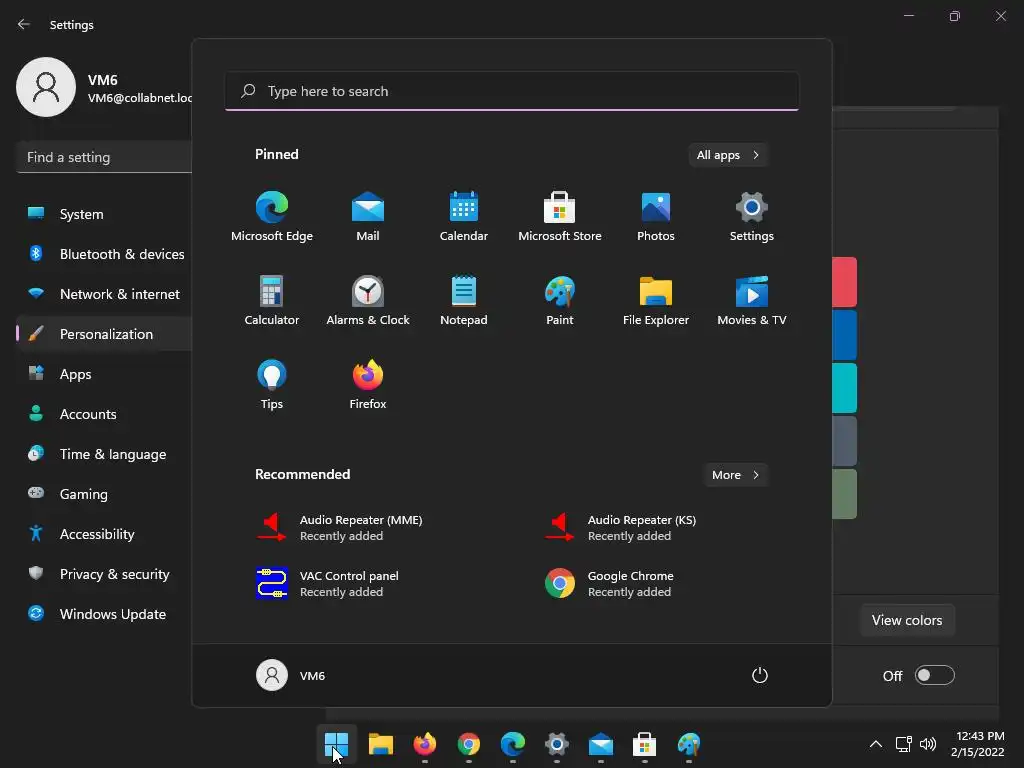This screenshot has height=768, width=1024.
Task: Open the pinned Calendar app
Action: click(x=464, y=217)
